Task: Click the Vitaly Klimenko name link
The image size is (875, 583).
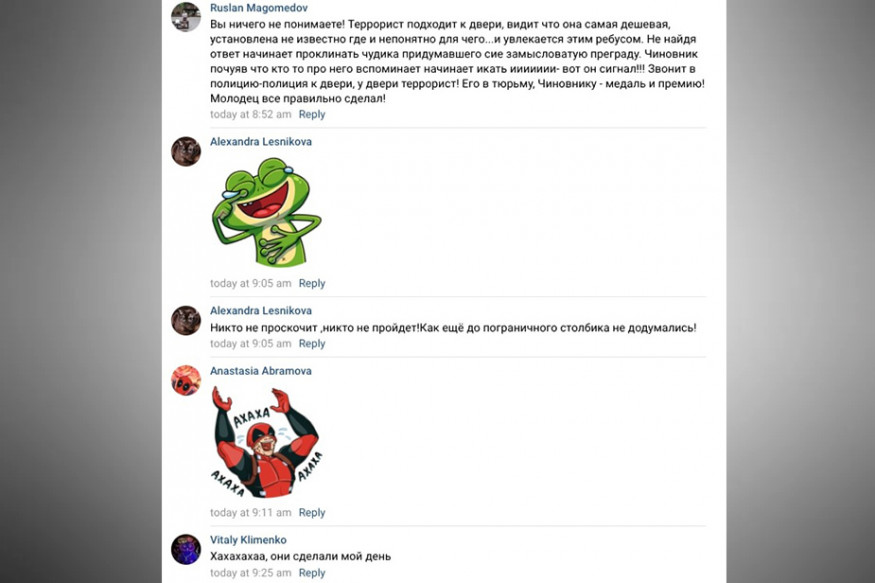Action: [x=248, y=540]
